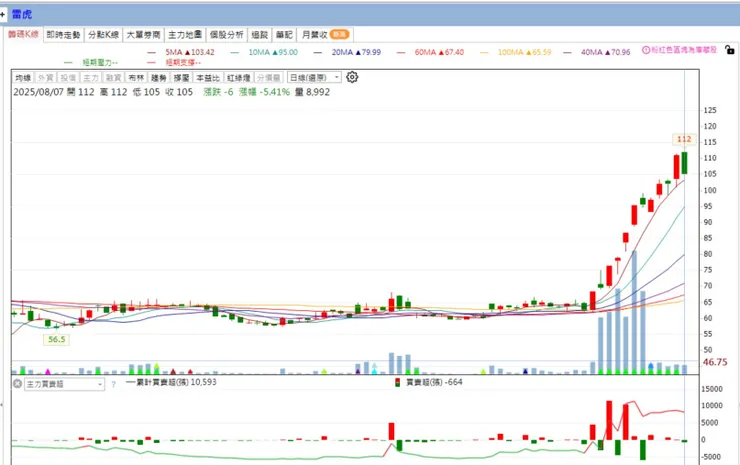Open the 個股分析 tab
This screenshot has height=465, width=740.
point(227,34)
